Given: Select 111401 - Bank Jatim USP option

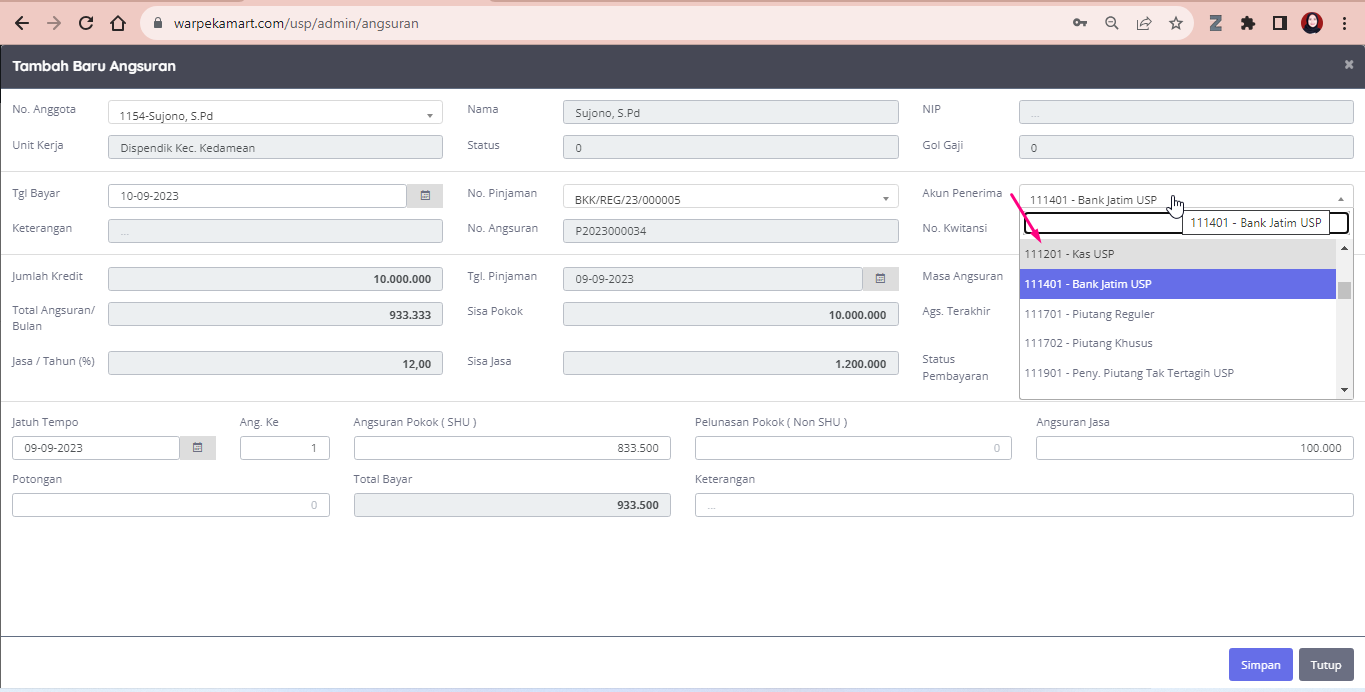Looking at the screenshot, I should pos(1178,284).
